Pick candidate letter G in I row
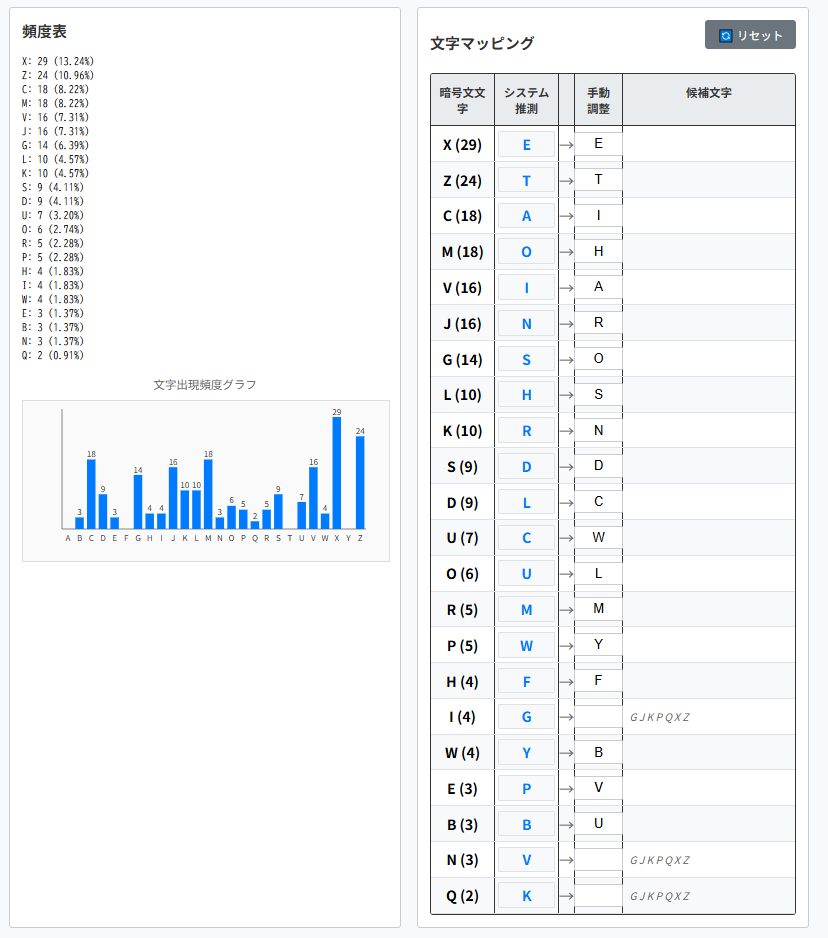The height and width of the screenshot is (938, 828). [634, 717]
